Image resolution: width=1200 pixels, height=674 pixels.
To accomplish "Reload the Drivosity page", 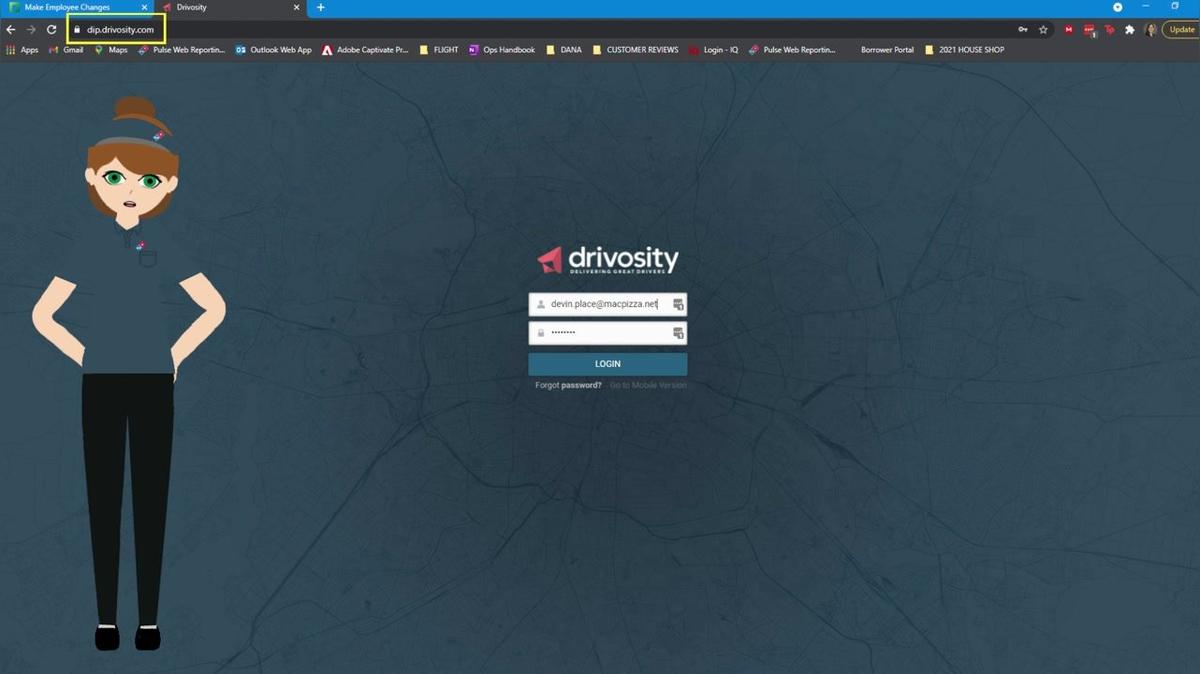I will pos(51,30).
